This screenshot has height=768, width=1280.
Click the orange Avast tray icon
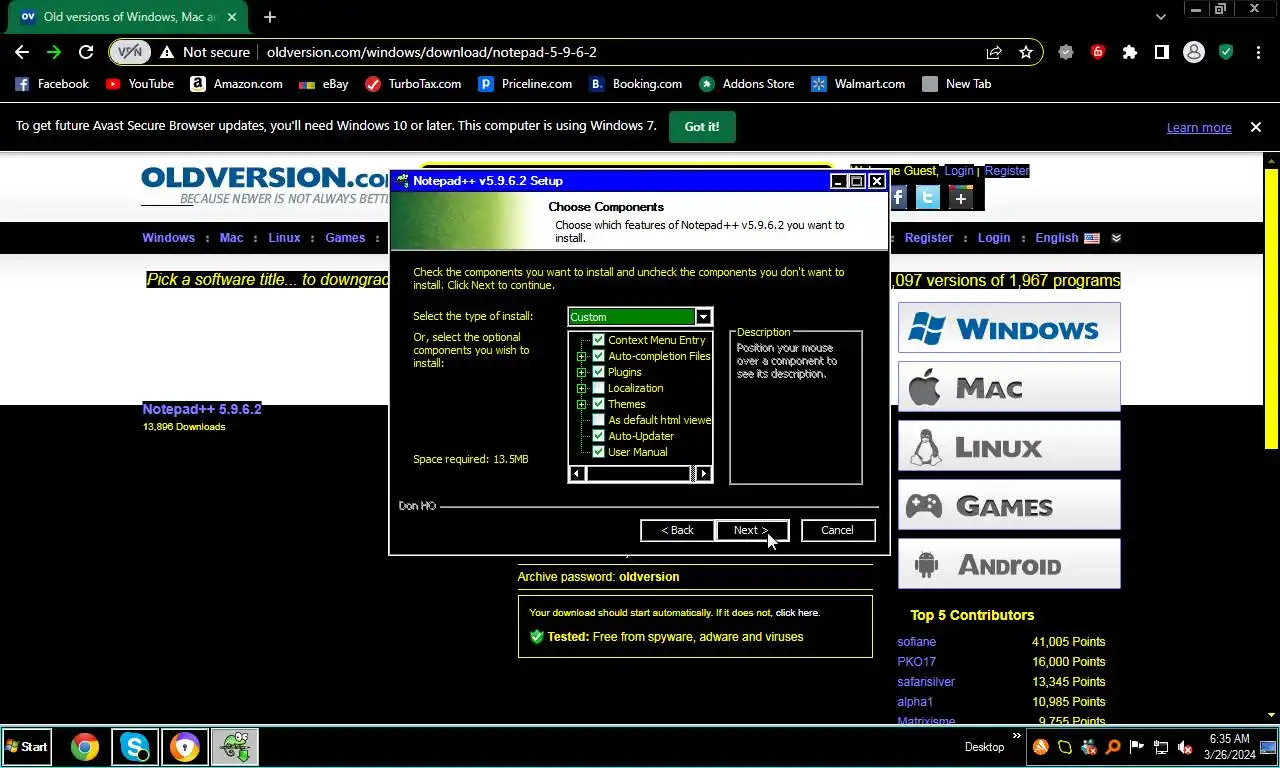click(x=1041, y=747)
